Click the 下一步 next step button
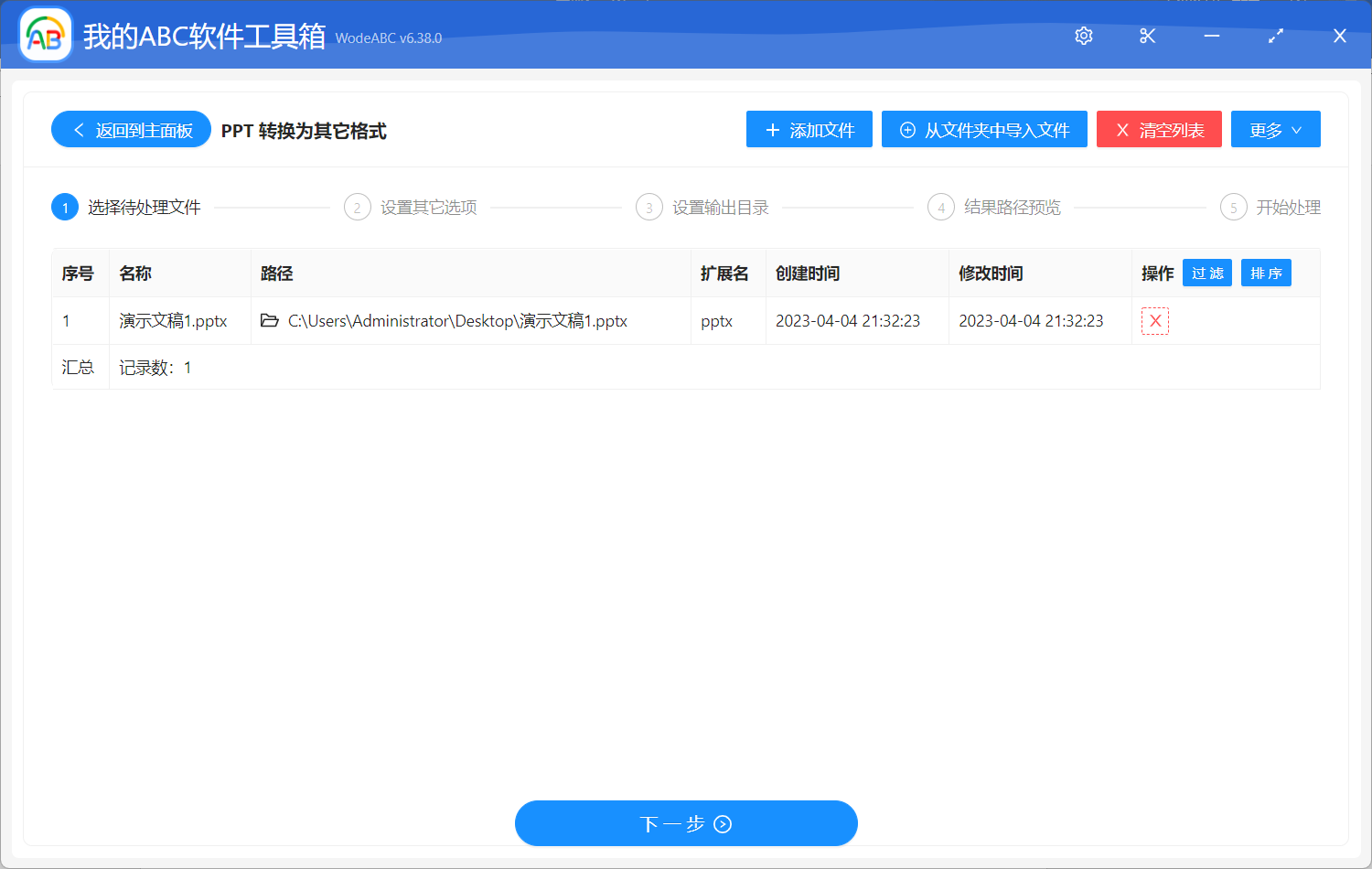 686,823
